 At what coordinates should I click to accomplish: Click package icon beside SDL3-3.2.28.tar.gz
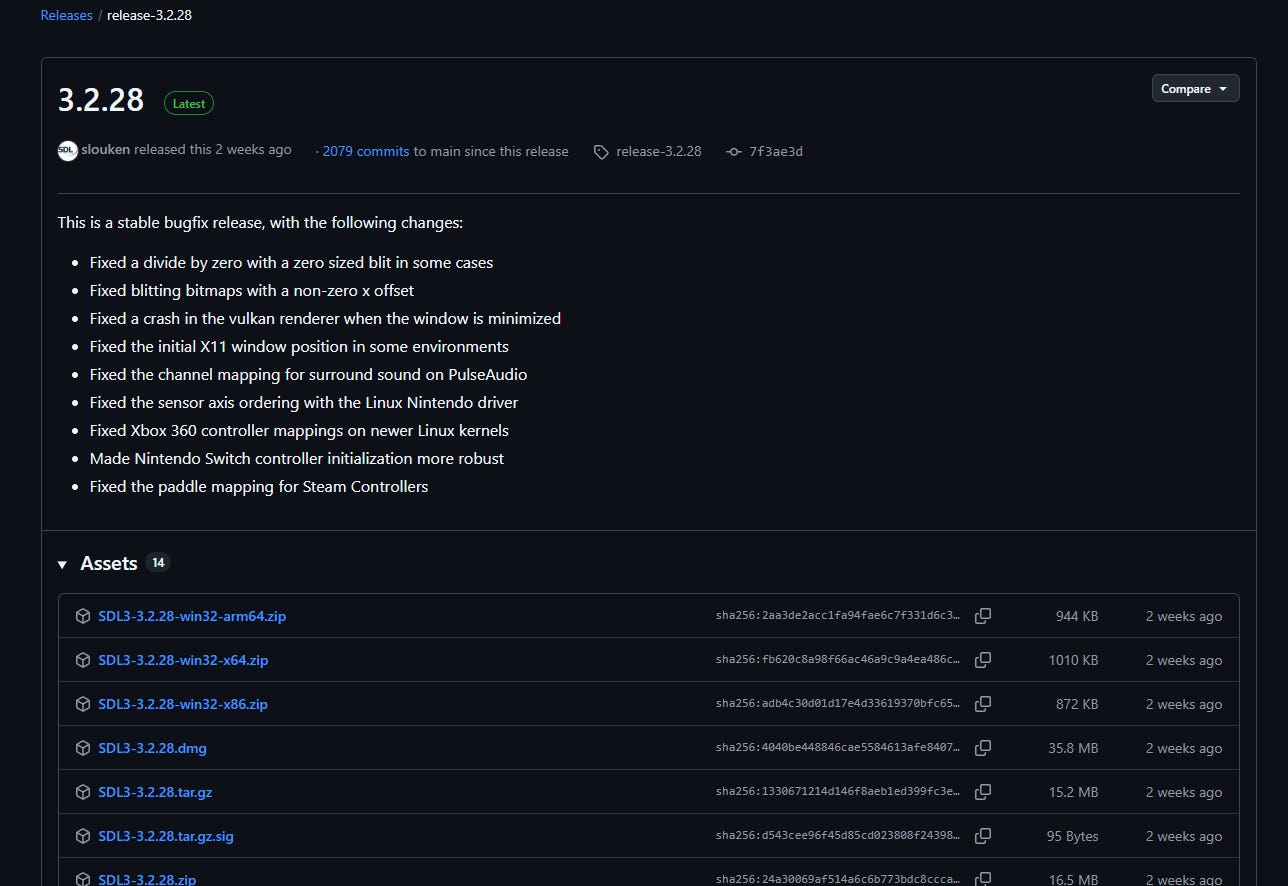[x=83, y=792]
